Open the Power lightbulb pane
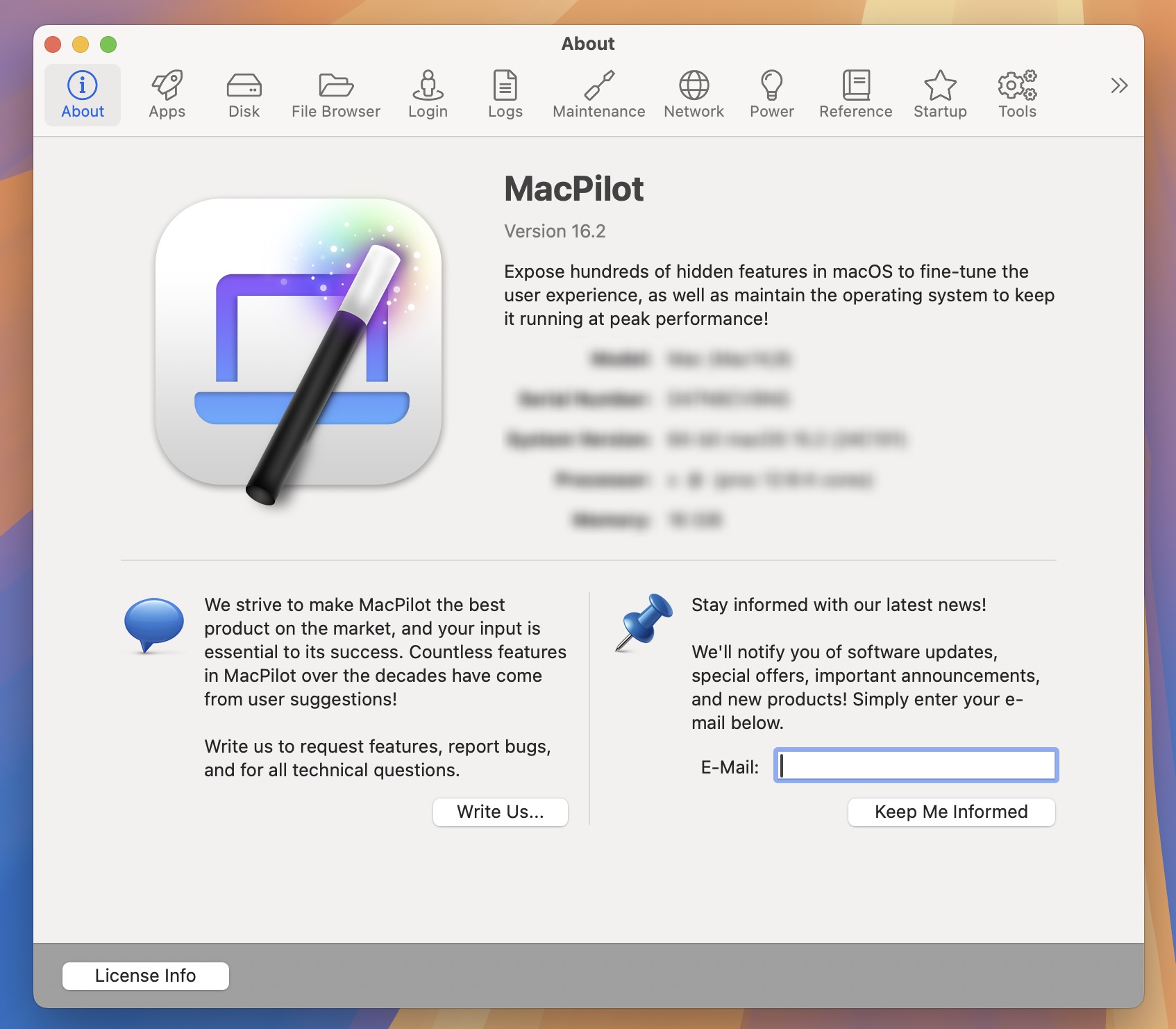The image size is (1176, 1029). 772,95
